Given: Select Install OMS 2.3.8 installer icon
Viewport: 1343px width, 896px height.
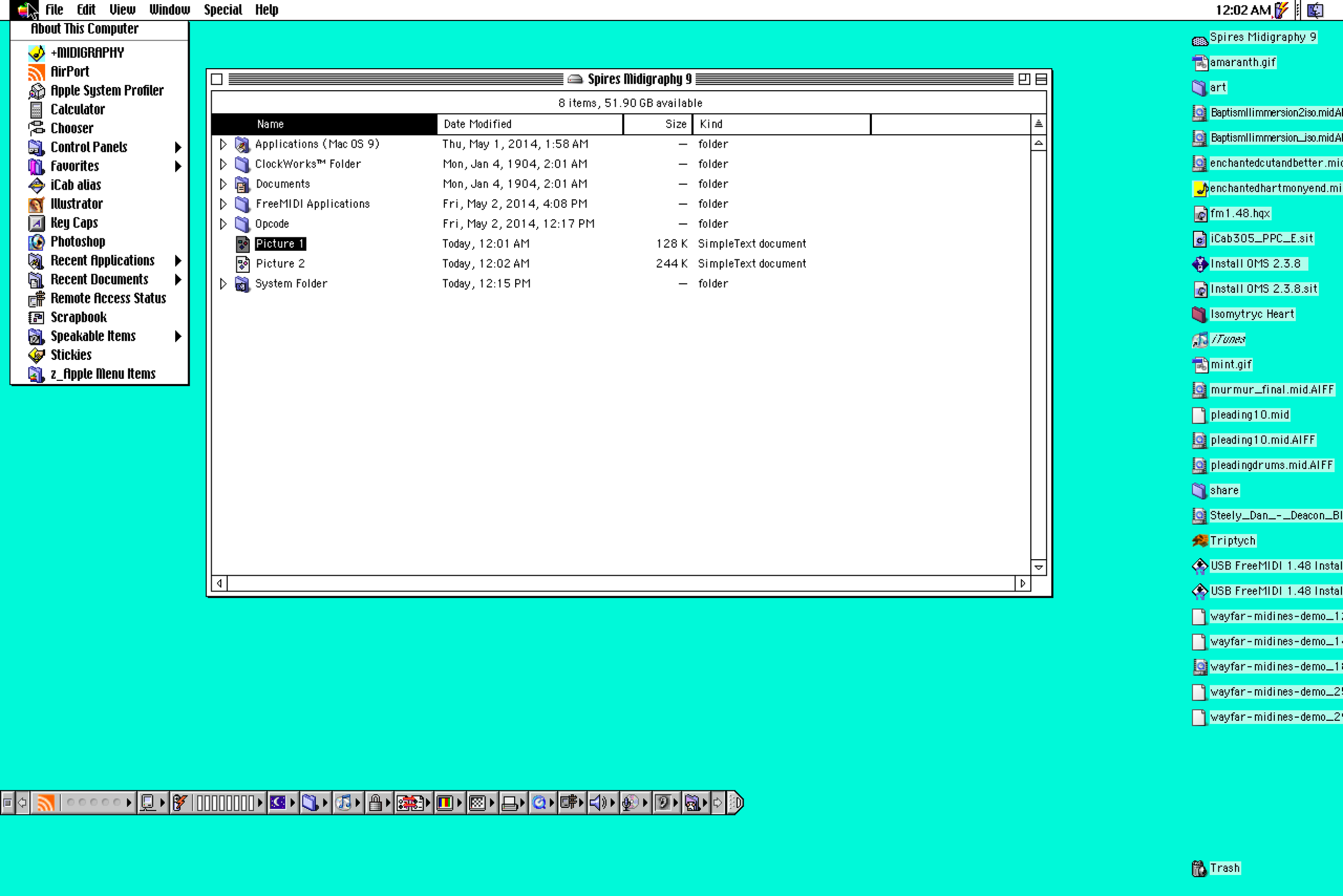Looking at the screenshot, I should [x=1200, y=263].
